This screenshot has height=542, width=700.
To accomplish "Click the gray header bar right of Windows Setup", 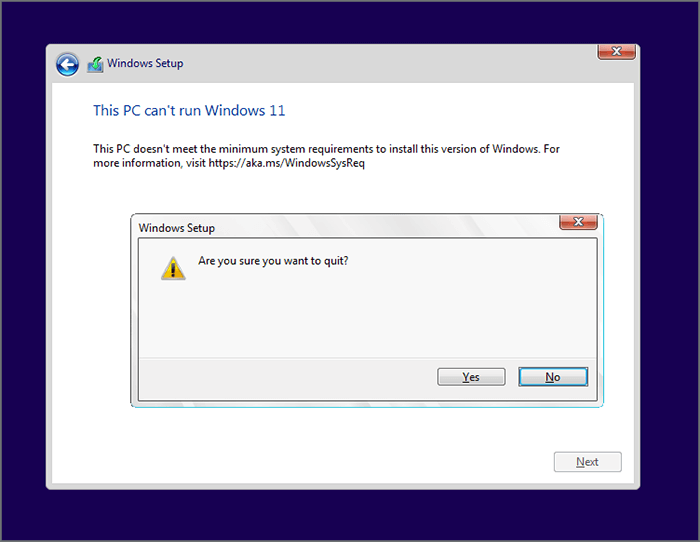I will [x=388, y=63].
